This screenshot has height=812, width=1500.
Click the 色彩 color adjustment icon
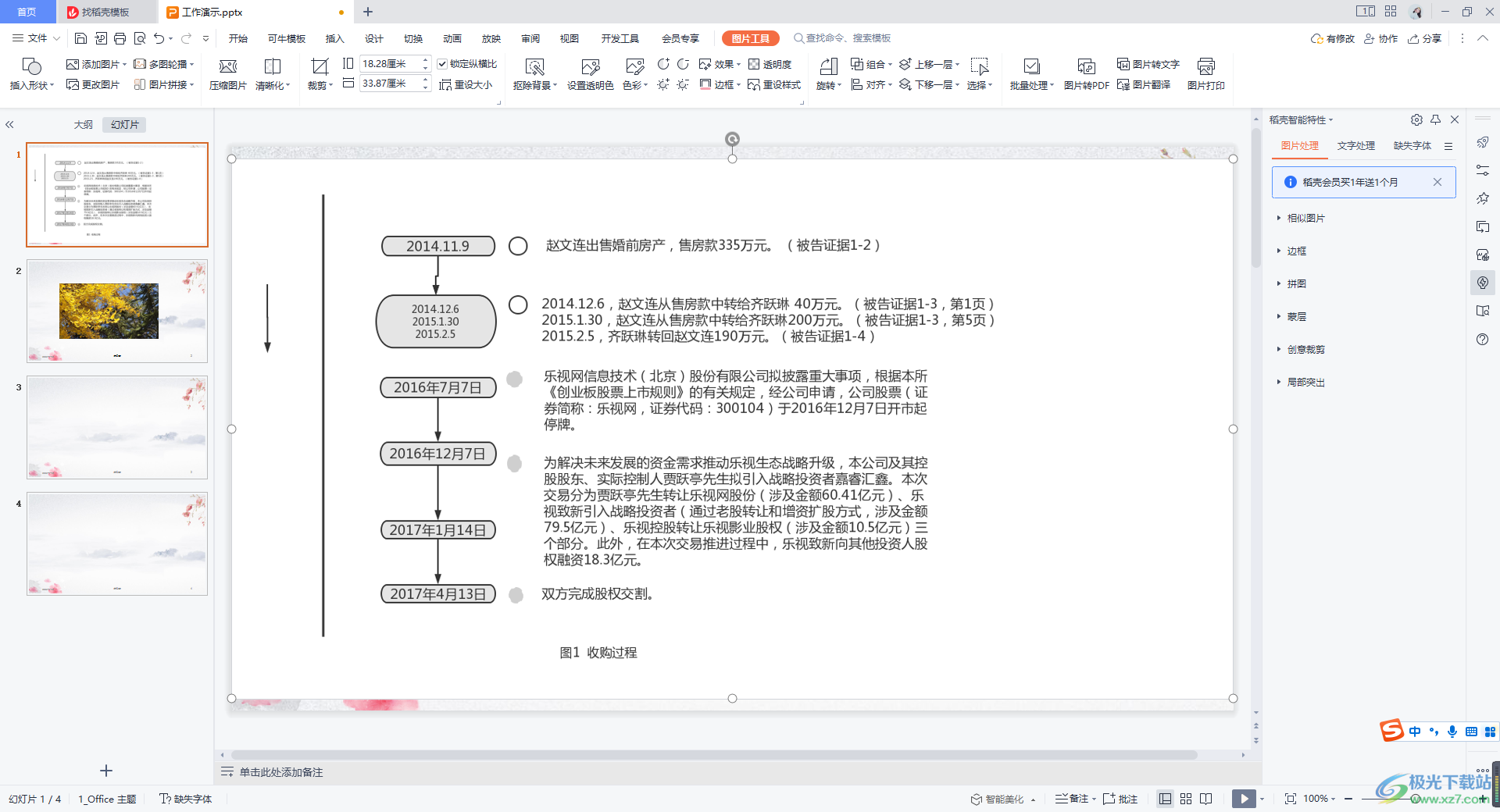tap(635, 74)
